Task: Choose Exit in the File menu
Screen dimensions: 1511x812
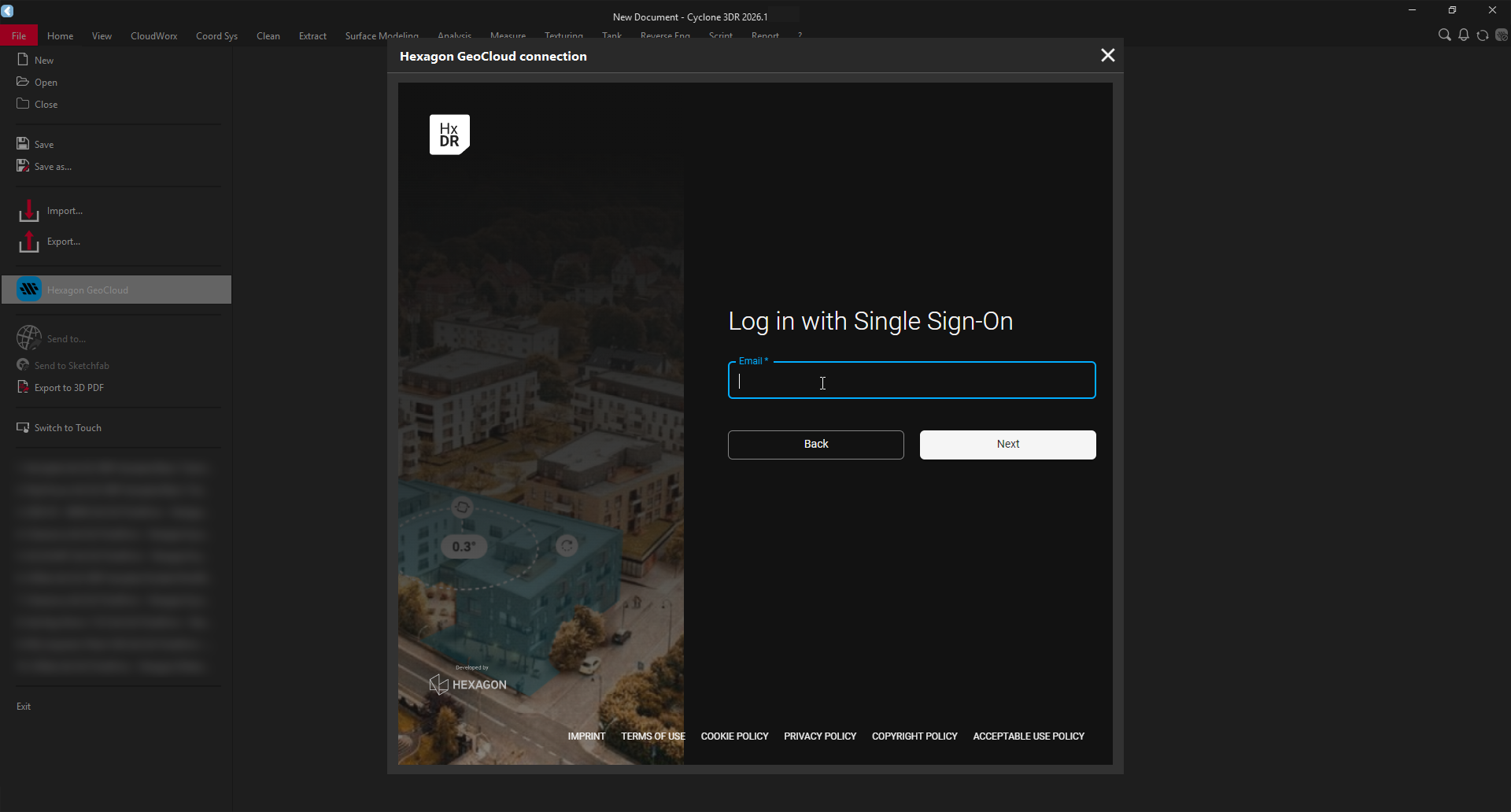Action: (x=24, y=707)
